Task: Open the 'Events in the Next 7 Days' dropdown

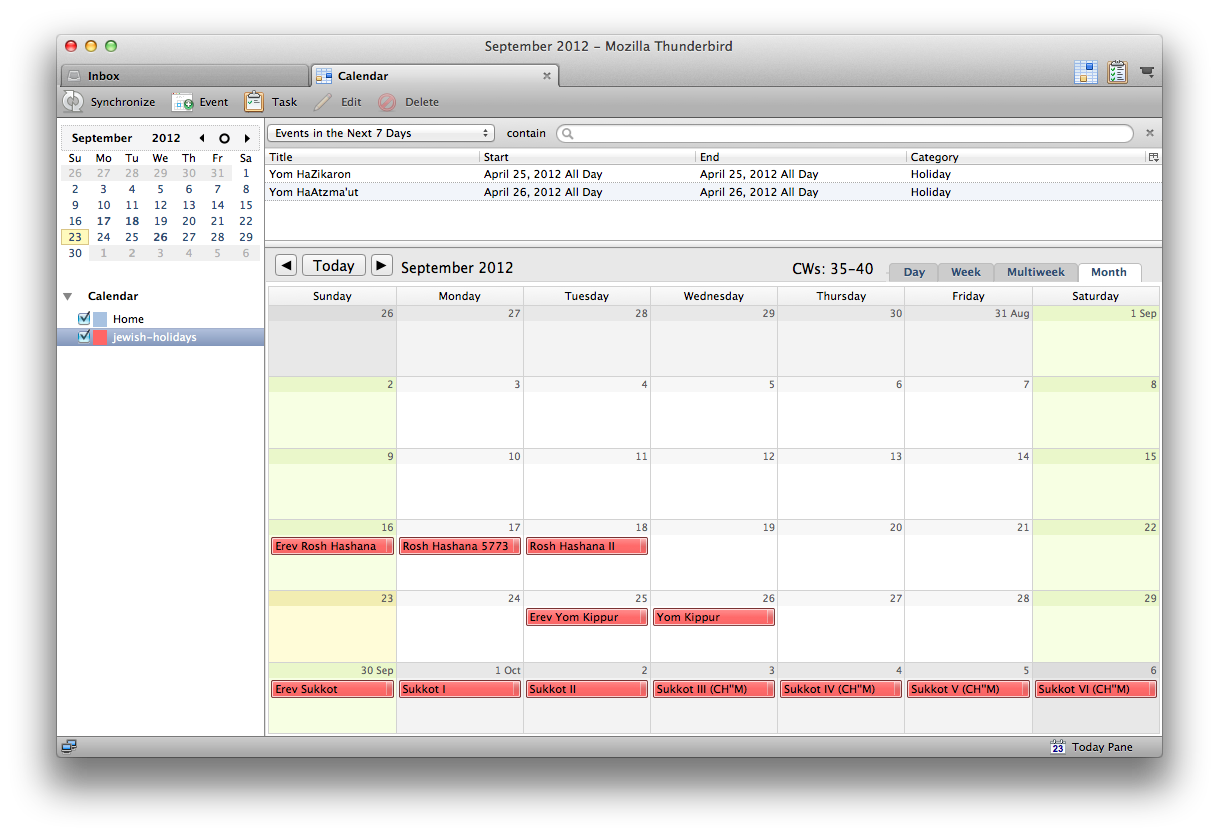Action: click(x=381, y=133)
